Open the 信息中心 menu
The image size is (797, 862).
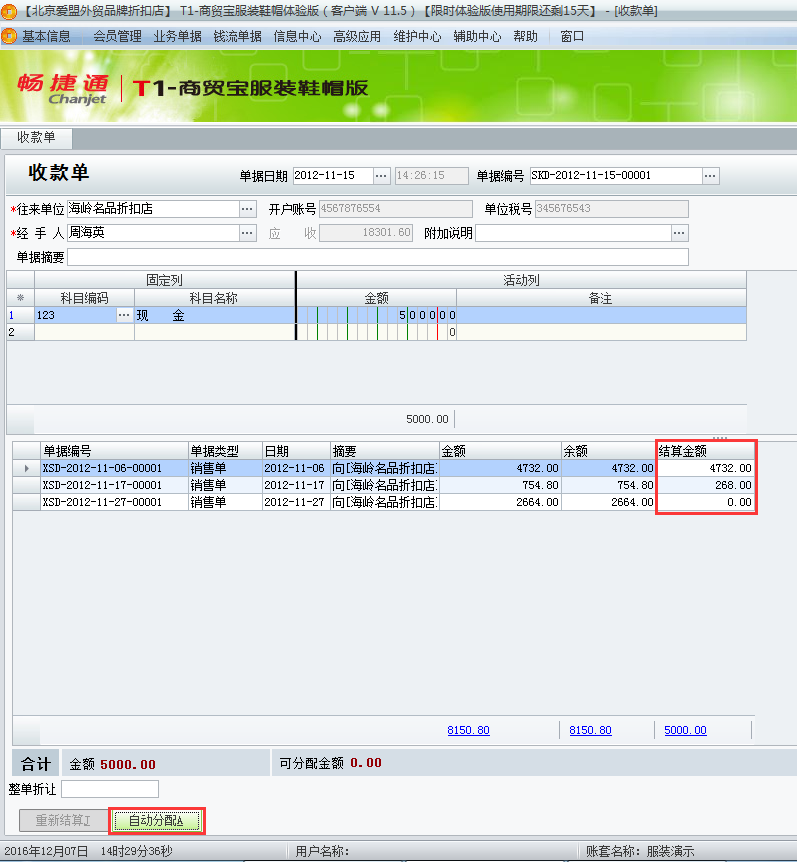pos(297,36)
